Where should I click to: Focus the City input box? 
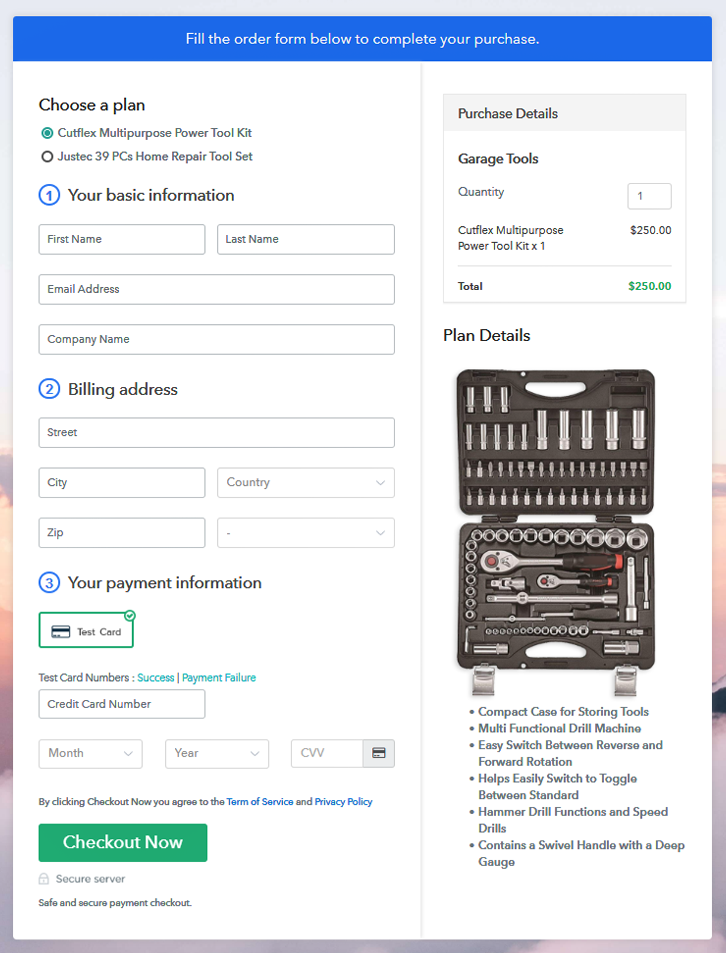(122, 483)
